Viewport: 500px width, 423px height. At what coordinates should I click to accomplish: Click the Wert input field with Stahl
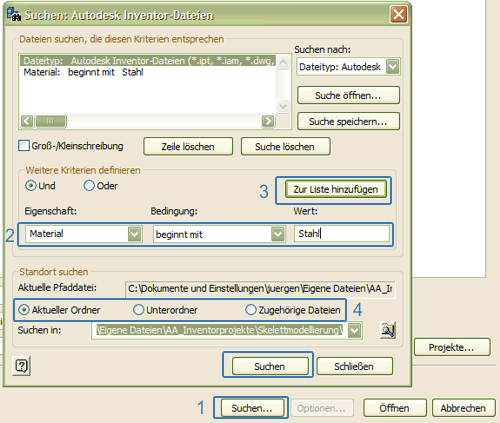point(342,234)
